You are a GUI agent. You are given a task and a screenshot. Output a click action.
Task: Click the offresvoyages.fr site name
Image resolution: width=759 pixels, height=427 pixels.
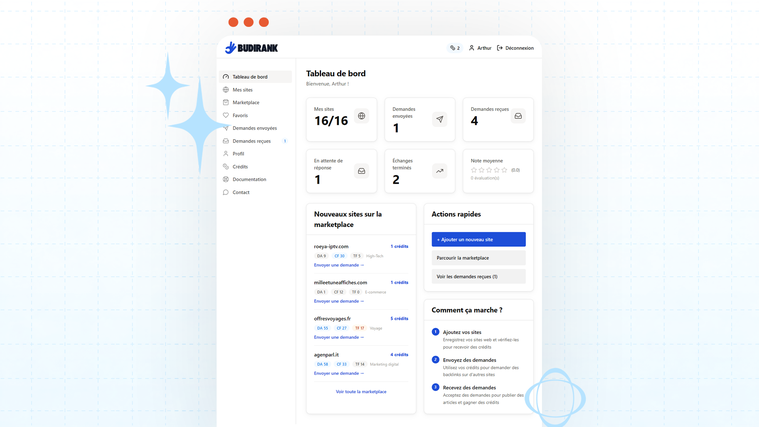[x=332, y=319]
